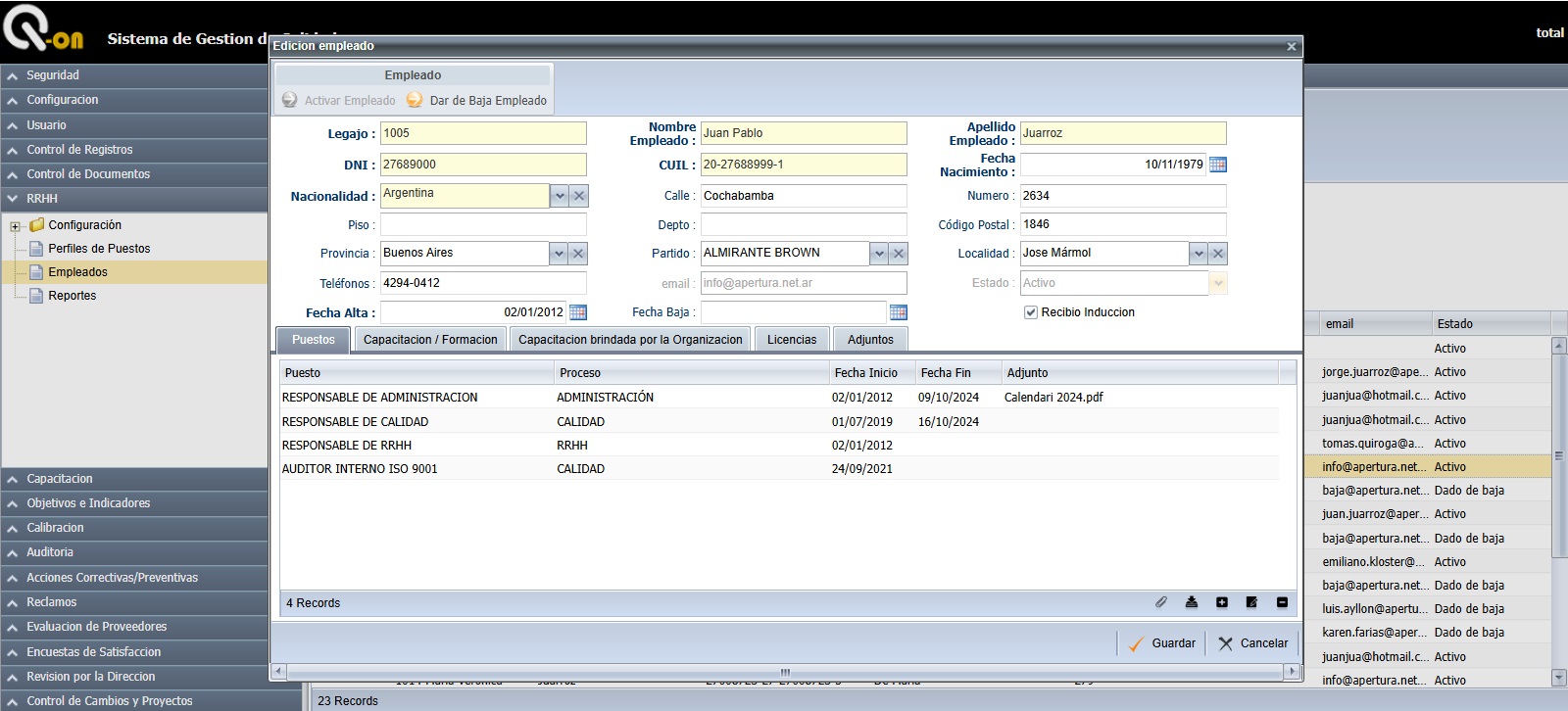This screenshot has width=1568, height=711.
Task: Select the RESPONSABLE DE ADMINISTRACION row
Action: tap(779, 398)
